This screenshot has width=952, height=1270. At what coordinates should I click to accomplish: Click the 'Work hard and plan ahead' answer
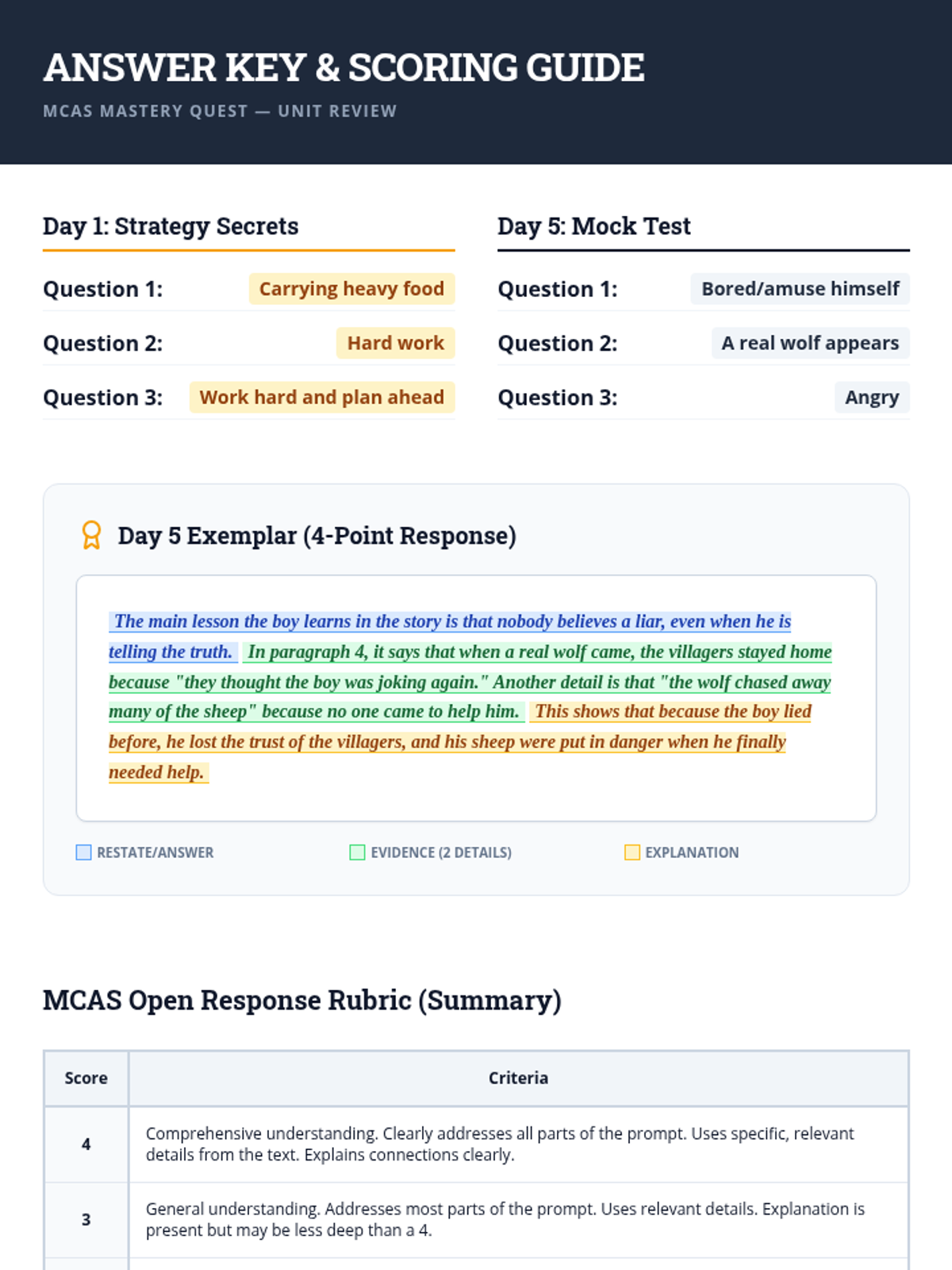click(321, 397)
